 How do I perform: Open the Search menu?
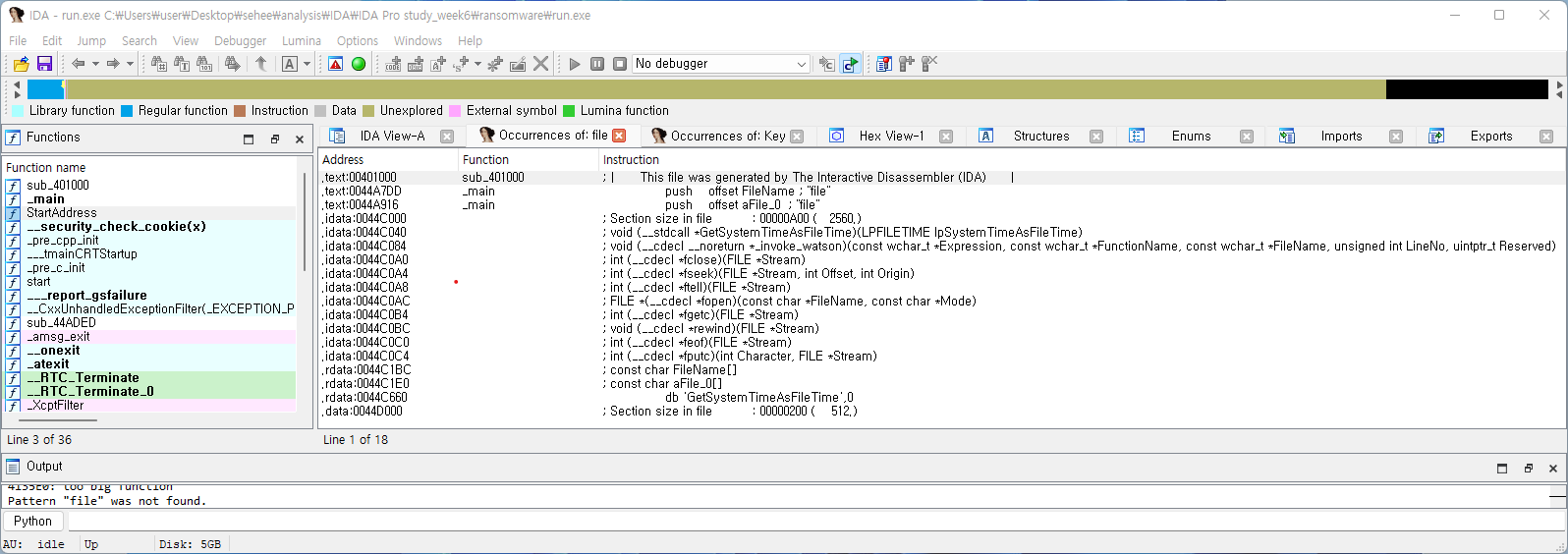[140, 40]
